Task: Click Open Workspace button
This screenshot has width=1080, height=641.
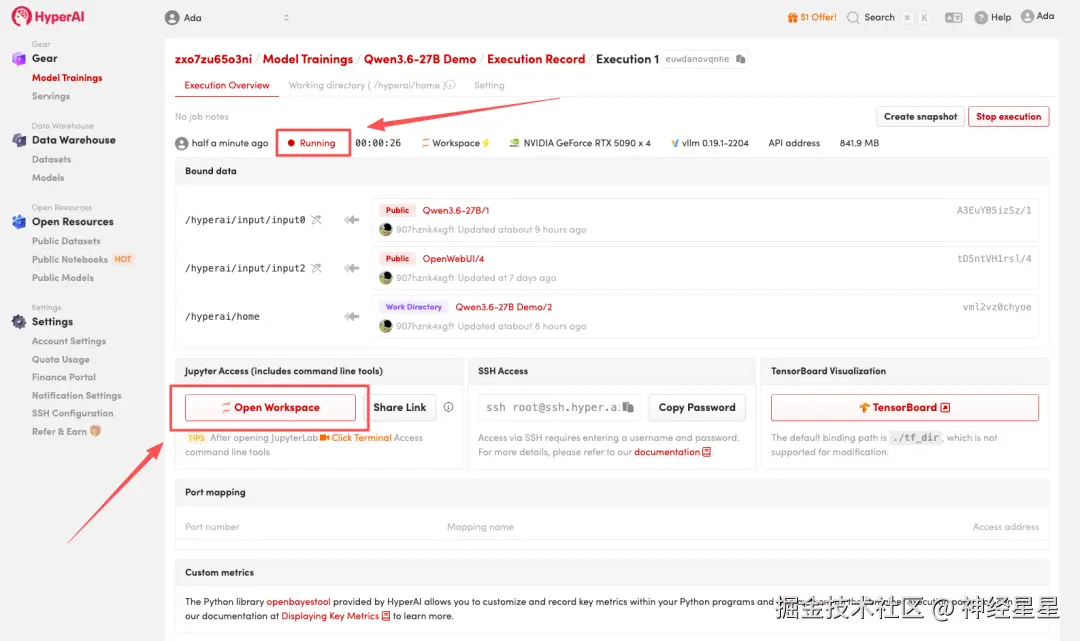Action: point(270,408)
